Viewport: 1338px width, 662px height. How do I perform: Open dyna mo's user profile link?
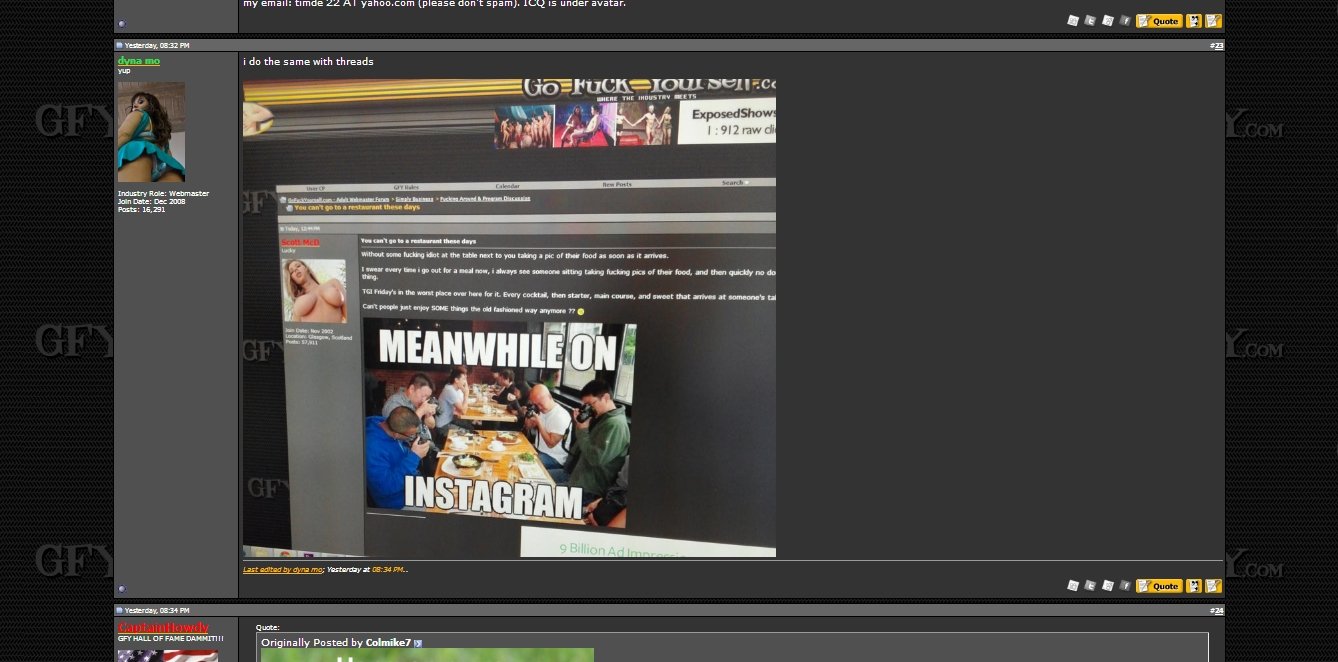139,61
